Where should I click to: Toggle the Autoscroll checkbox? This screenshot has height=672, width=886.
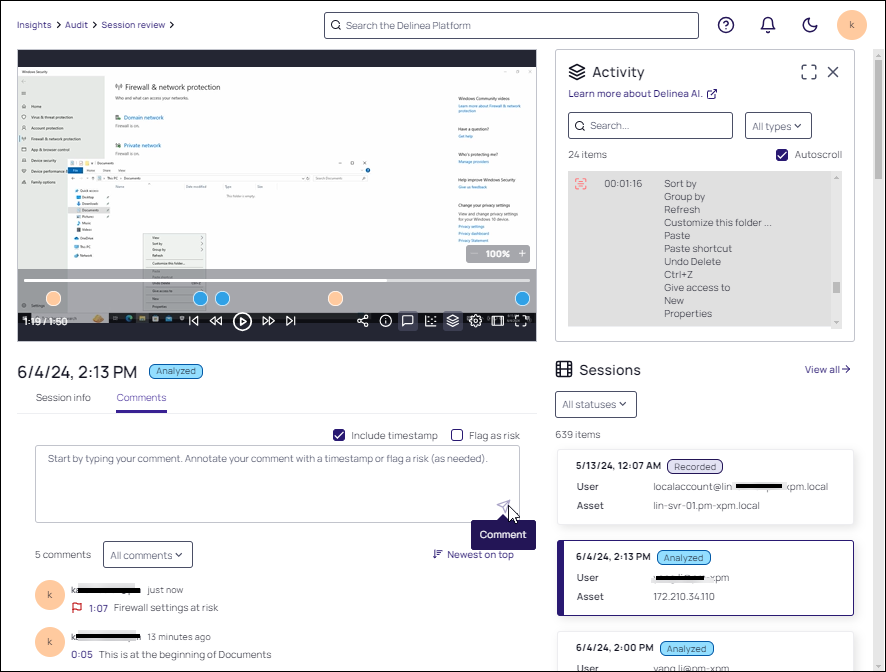click(x=782, y=155)
